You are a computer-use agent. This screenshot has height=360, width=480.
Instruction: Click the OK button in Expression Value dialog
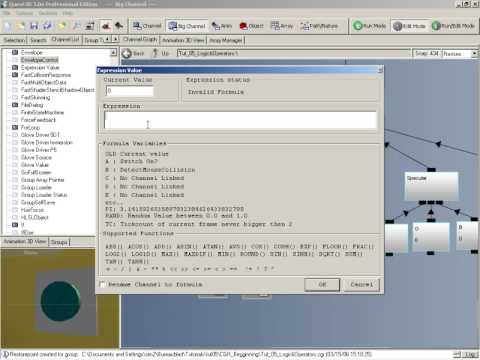(322, 285)
